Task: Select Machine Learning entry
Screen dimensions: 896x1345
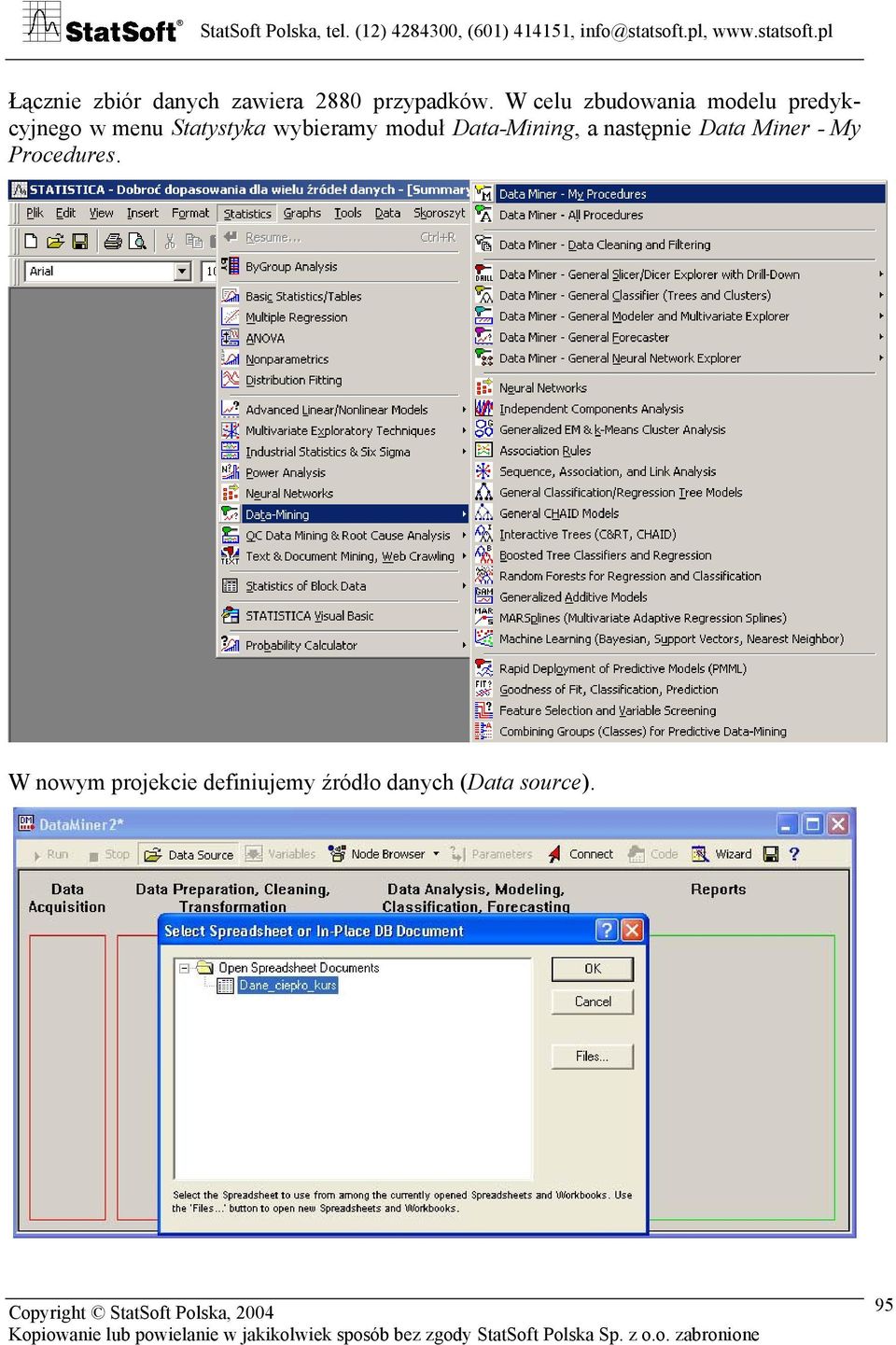Action: click(679, 638)
